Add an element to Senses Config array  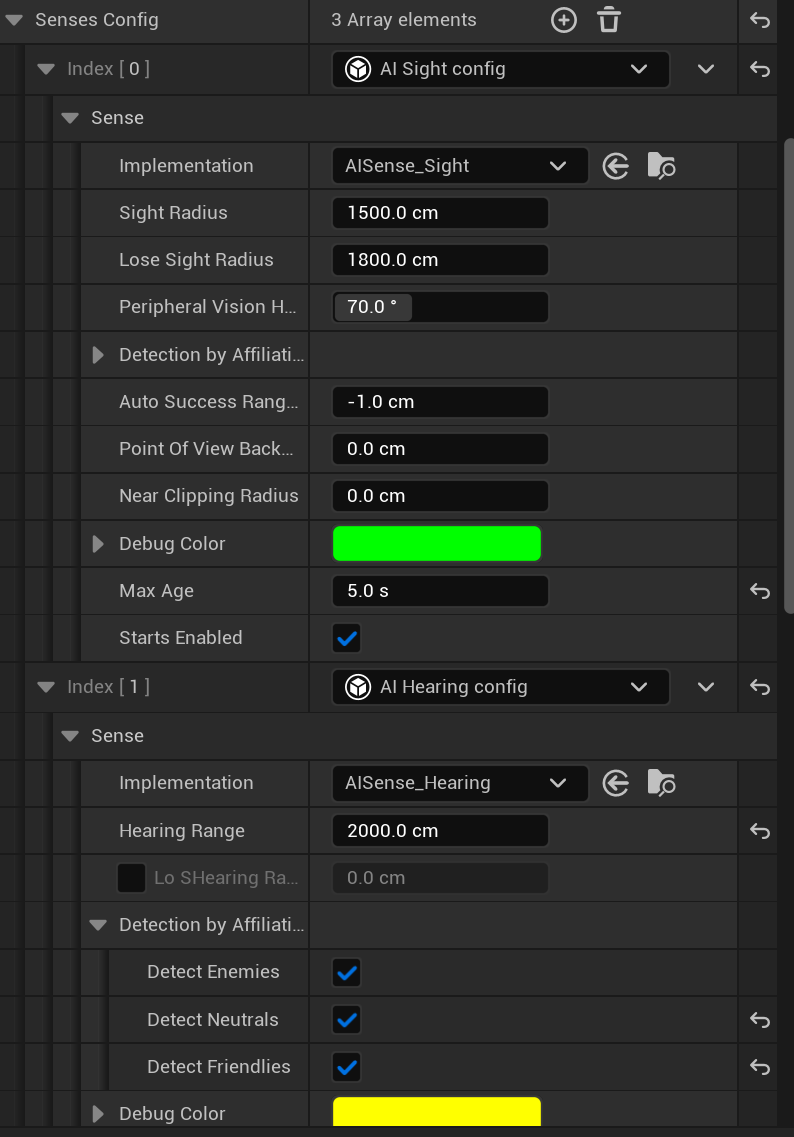[563, 20]
